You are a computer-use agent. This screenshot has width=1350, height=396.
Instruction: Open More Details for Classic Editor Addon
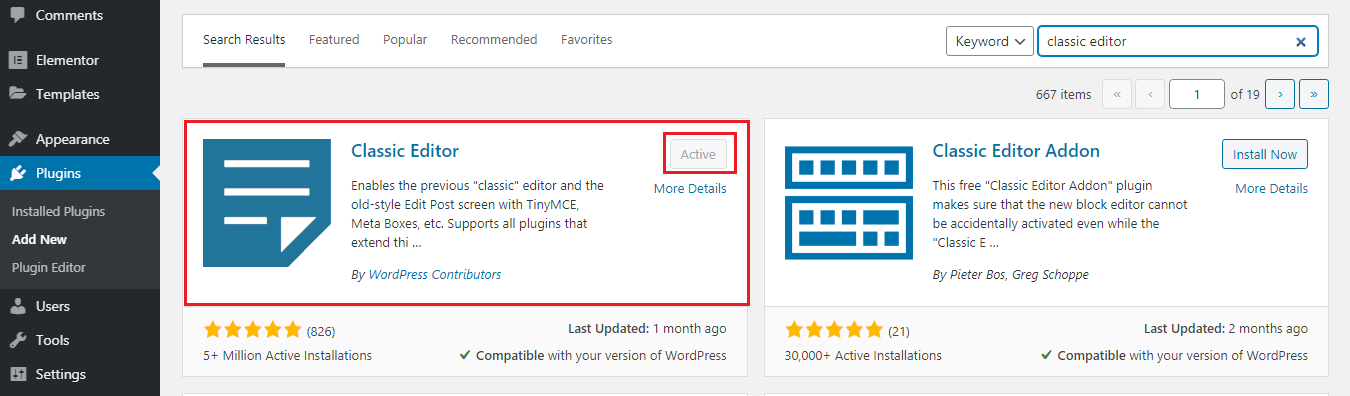(x=1271, y=188)
